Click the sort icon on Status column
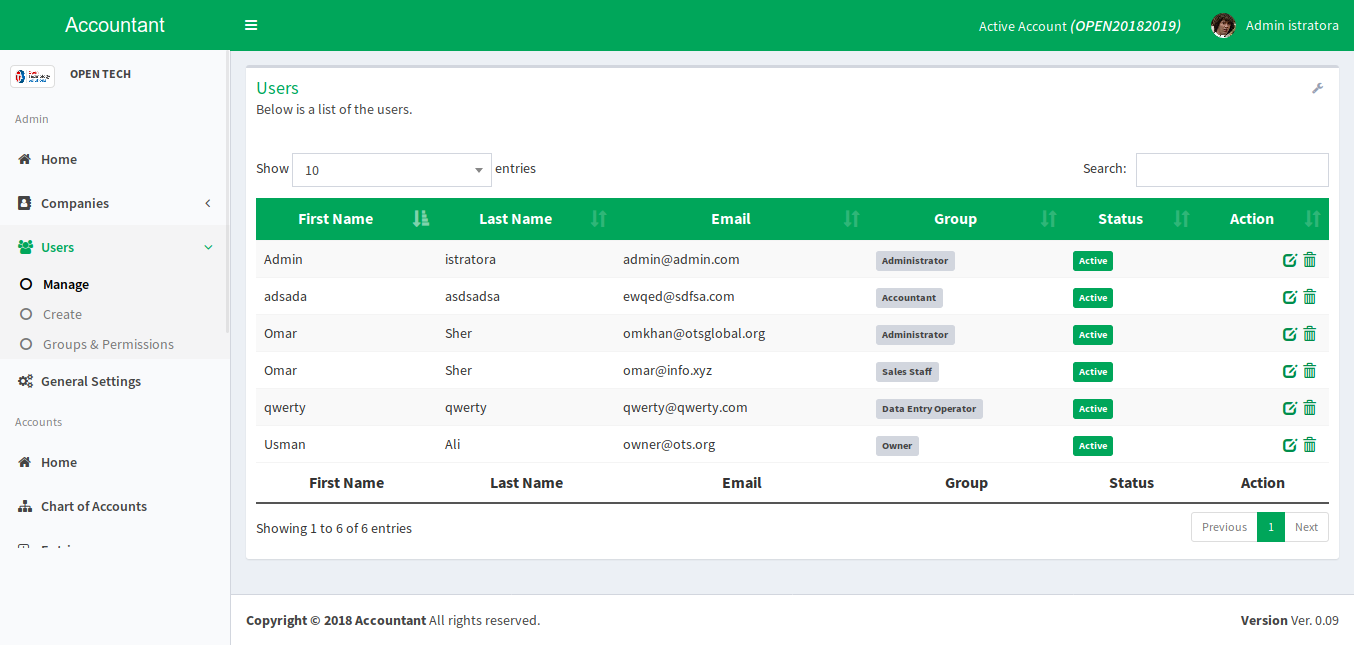The width and height of the screenshot is (1354, 645). point(1182,219)
